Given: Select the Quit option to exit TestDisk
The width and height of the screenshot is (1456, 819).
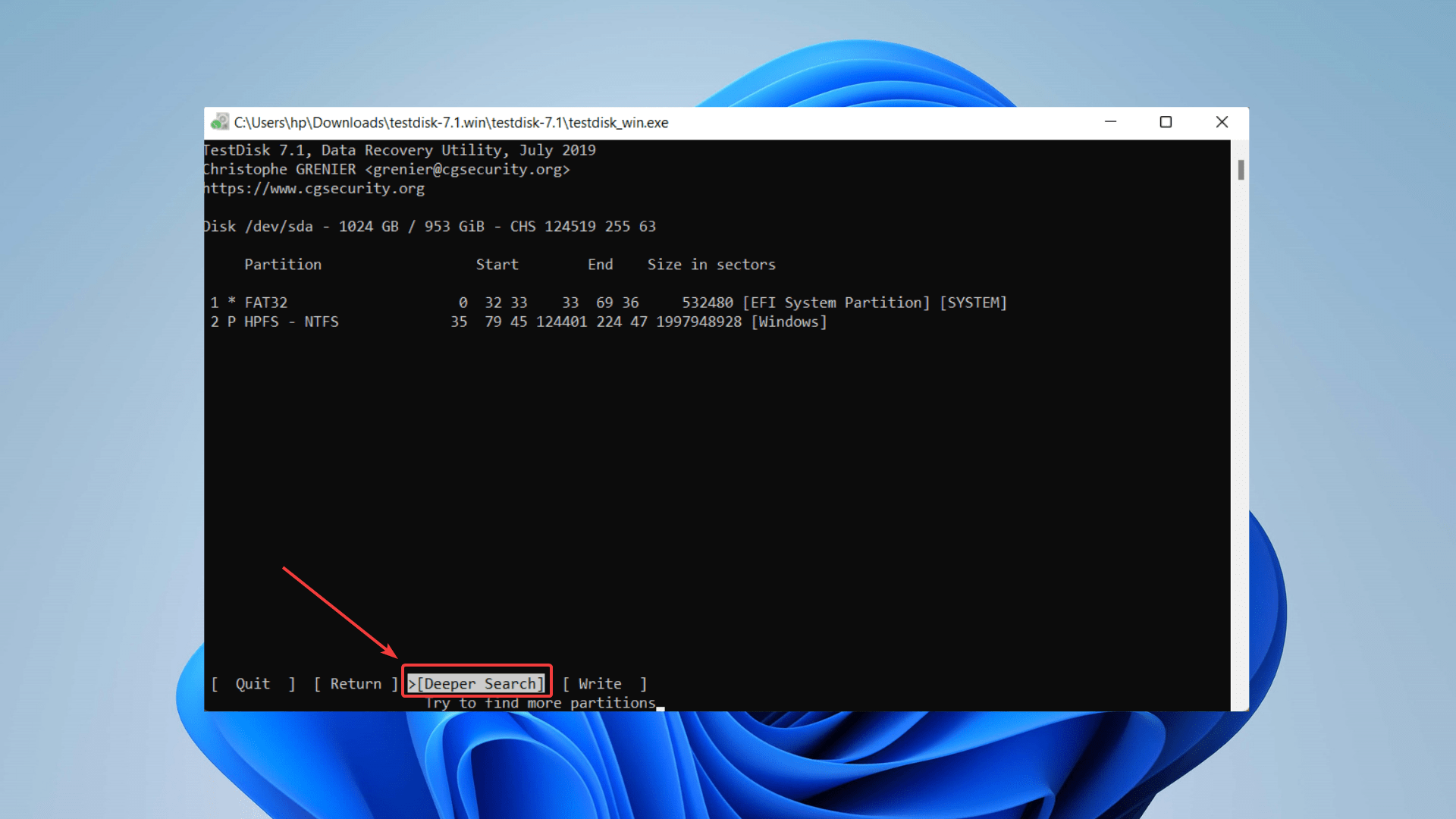Looking at the screenshot, I should pyautogui.click(x=252, y=683).
